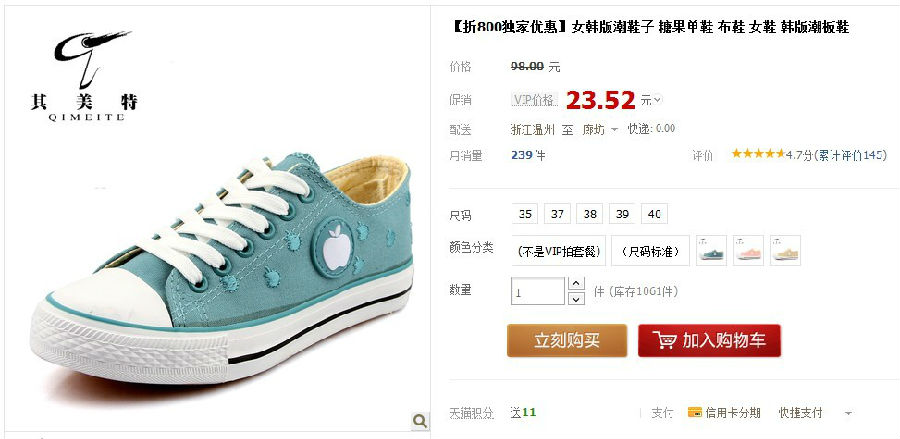Click the 加入购物车 add to cart button
This screenshot has width=900, height=439.
[x=709, y=340]
